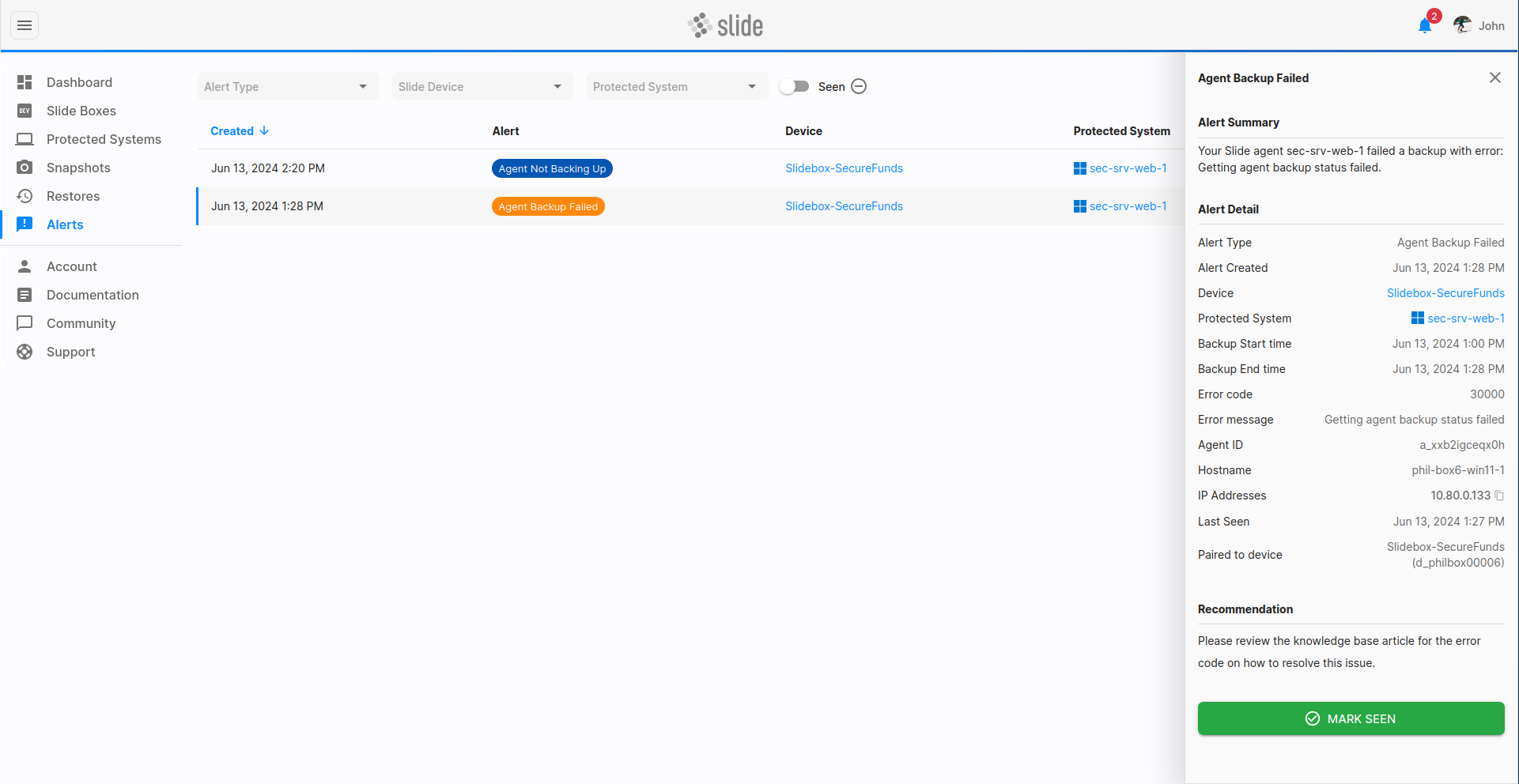Viewport: 1519px width, 784px height.
Task: Click Windows icon beside Protected System detail
Action: [1418, 318]
